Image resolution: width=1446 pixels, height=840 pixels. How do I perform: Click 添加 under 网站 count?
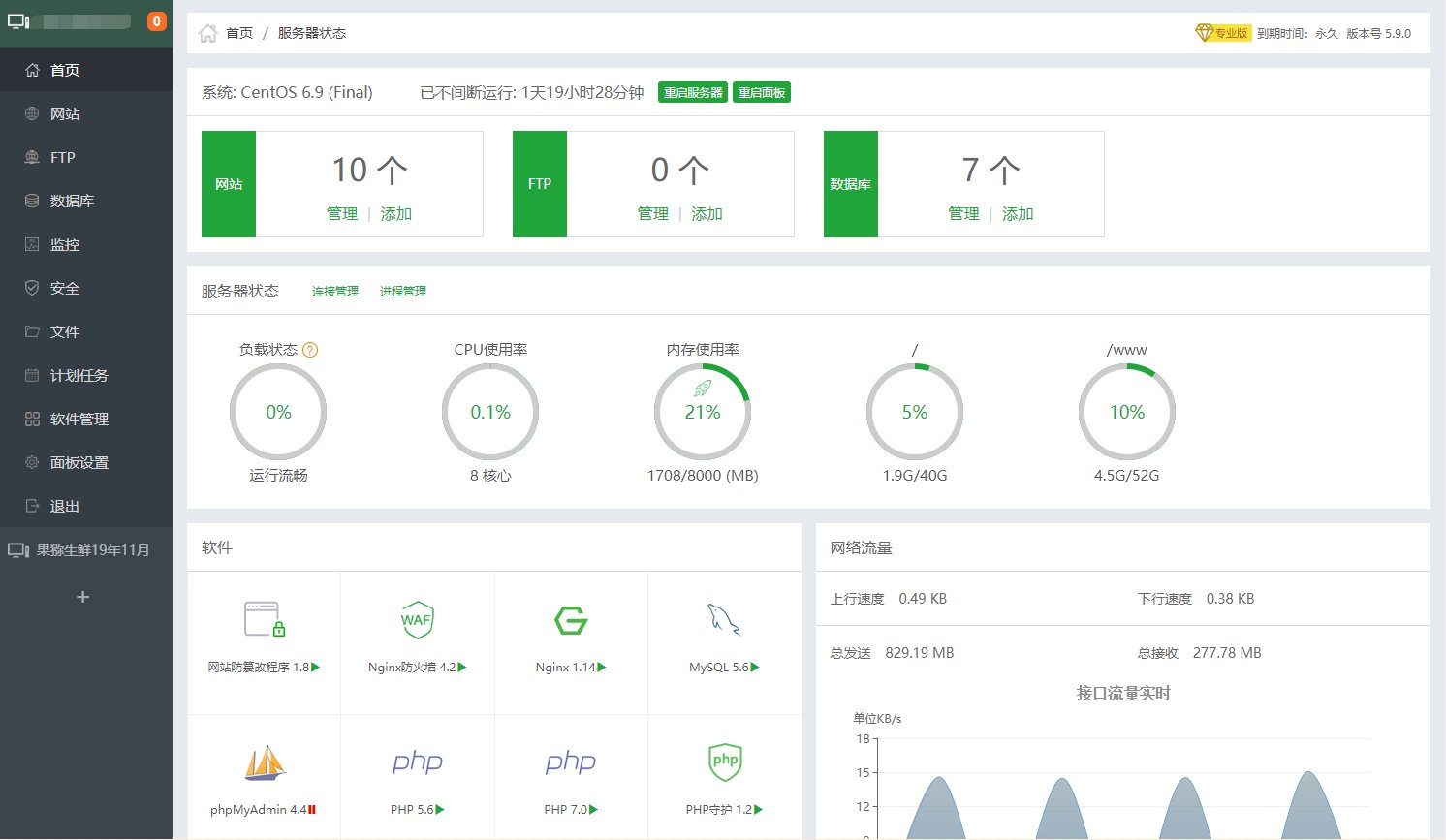click(396, 213)
